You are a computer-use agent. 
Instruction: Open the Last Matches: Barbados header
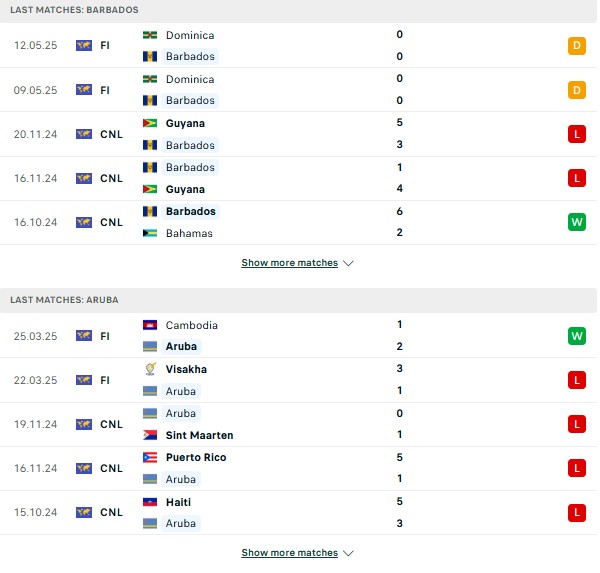point(74,10)
